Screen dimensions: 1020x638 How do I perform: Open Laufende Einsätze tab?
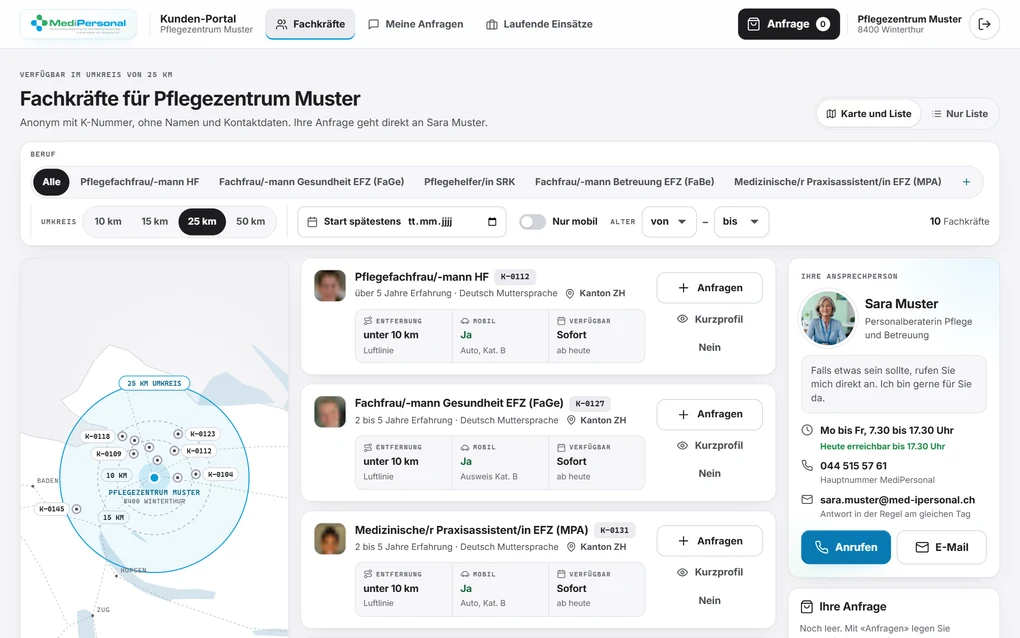pos(539,24)
